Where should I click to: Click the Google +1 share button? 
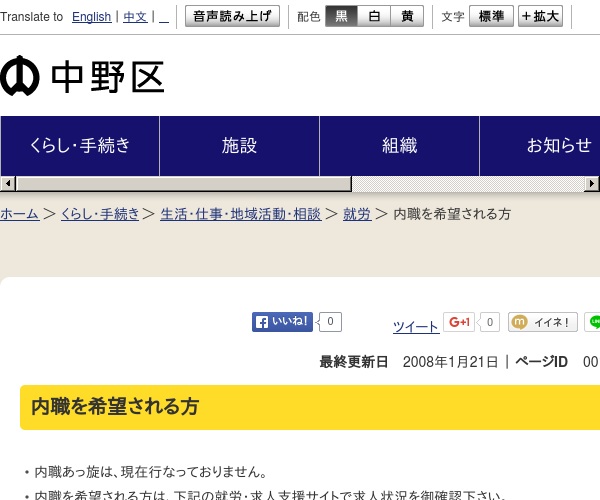coord(459,322)
